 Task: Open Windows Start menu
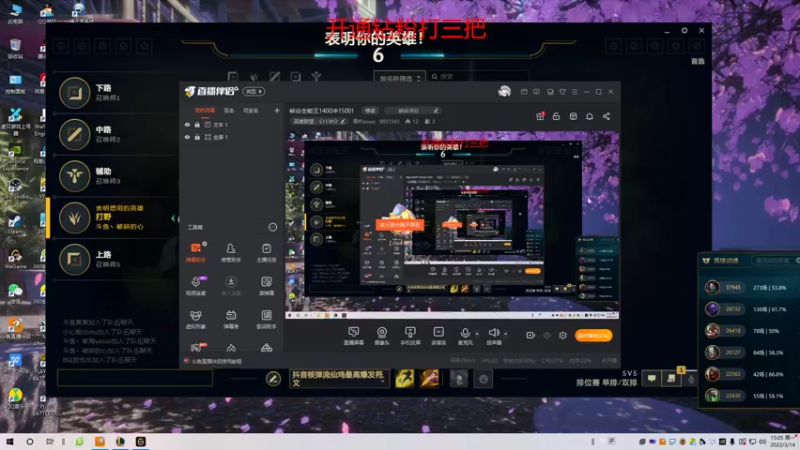(10, 441)
